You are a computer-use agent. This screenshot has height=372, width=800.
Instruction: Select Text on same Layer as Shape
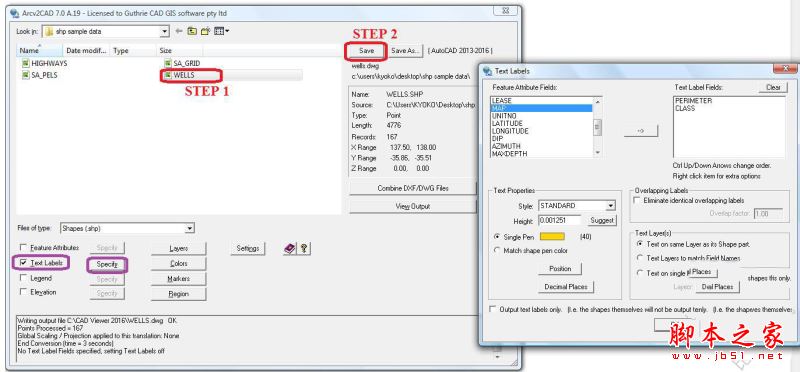point(640,244)
